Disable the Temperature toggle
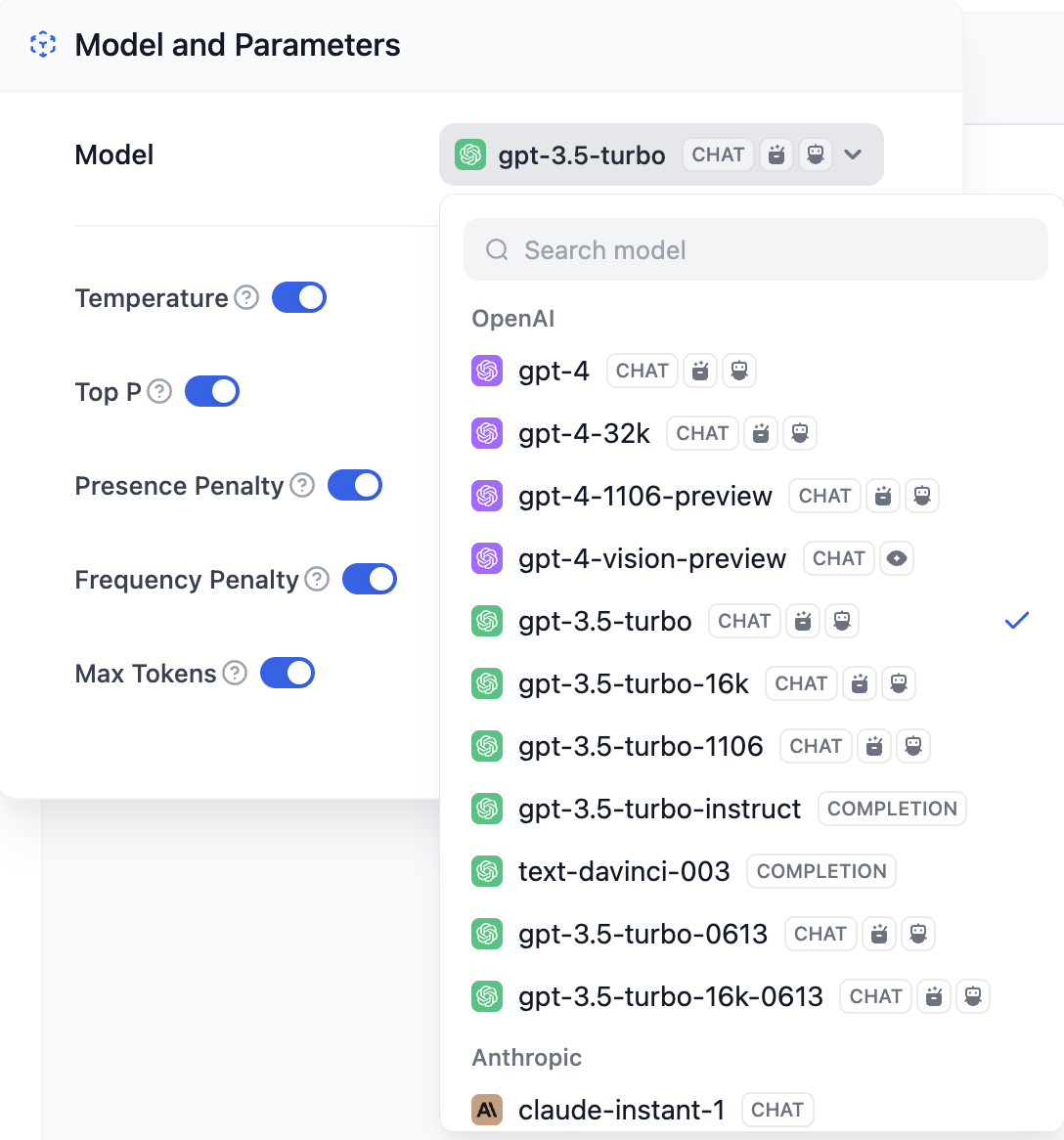 pos(299,297)
